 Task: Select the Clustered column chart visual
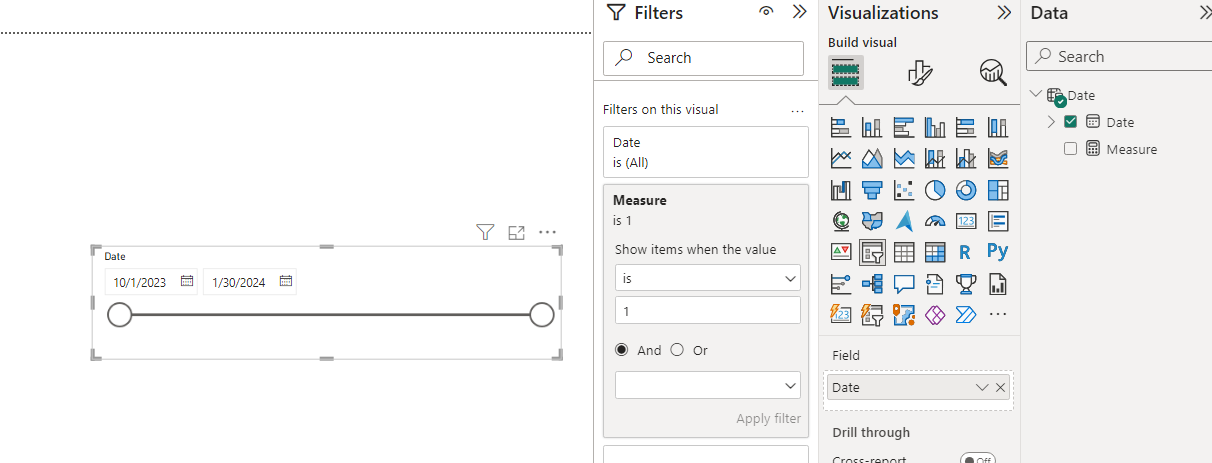coord(935,127)
